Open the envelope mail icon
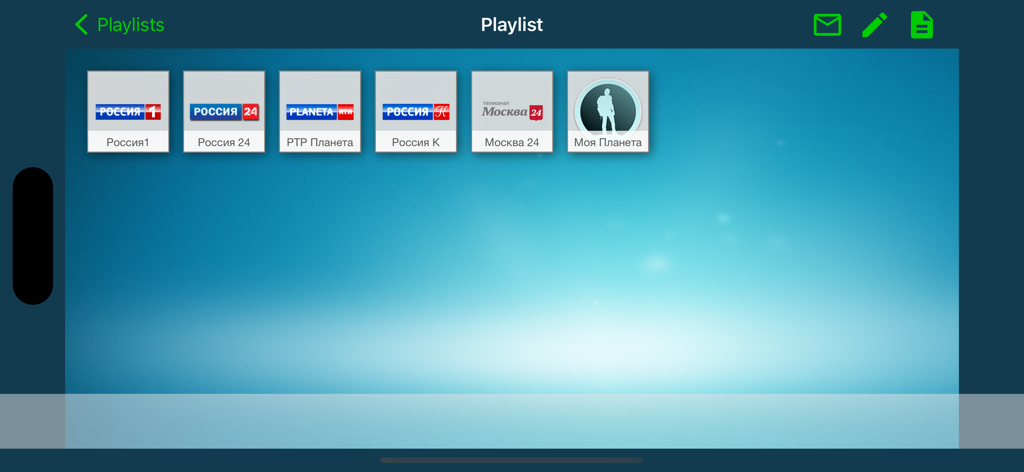The width and height of the screenshot is (1024, 472). tap(827, 25)
